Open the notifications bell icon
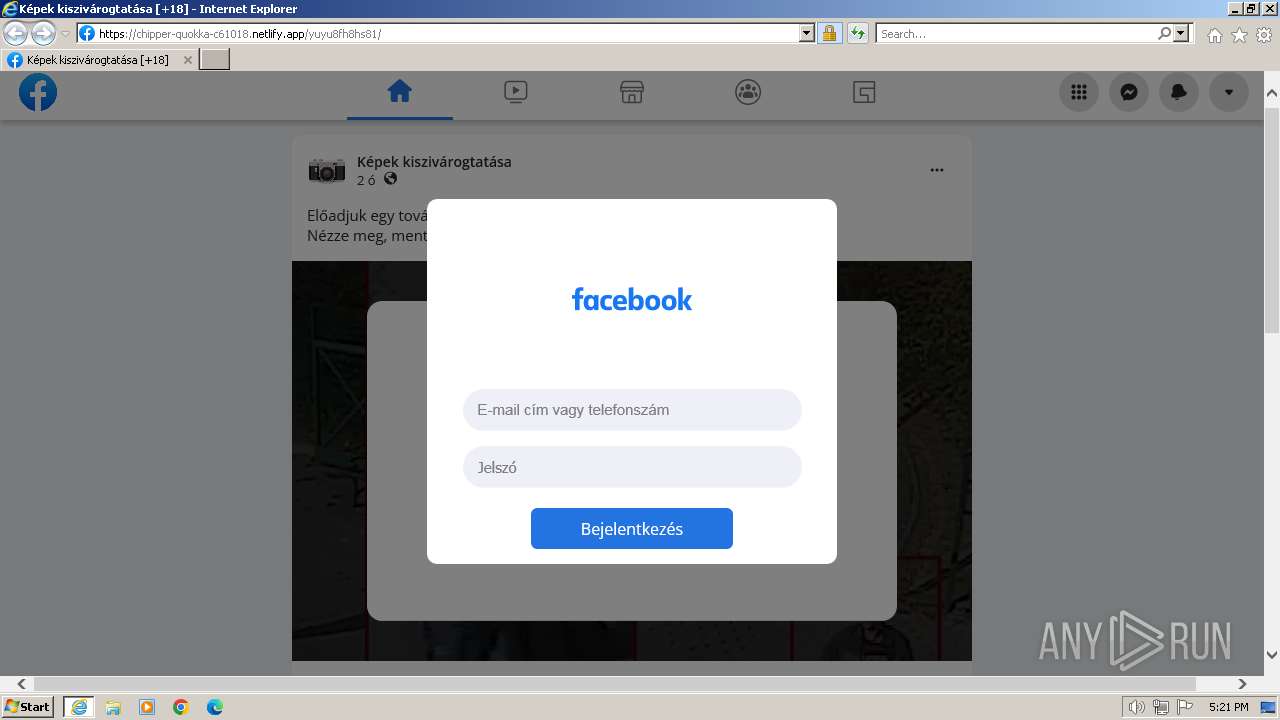The height and width of the screenshot is (720, 1280). pyautogui.click(x=1179, y=92)
